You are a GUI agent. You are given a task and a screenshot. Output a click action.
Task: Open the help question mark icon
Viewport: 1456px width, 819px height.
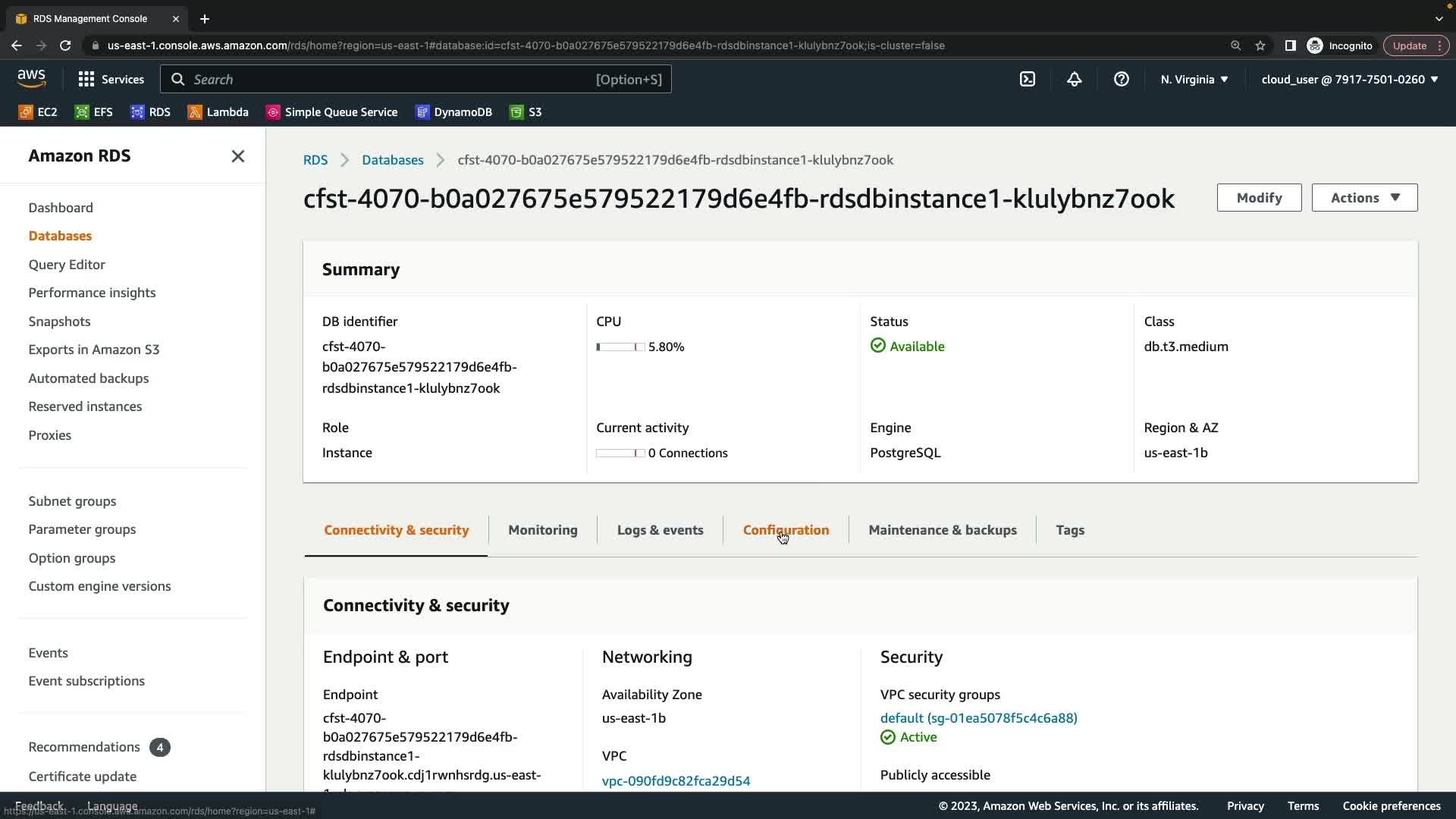coord(1122,79)
